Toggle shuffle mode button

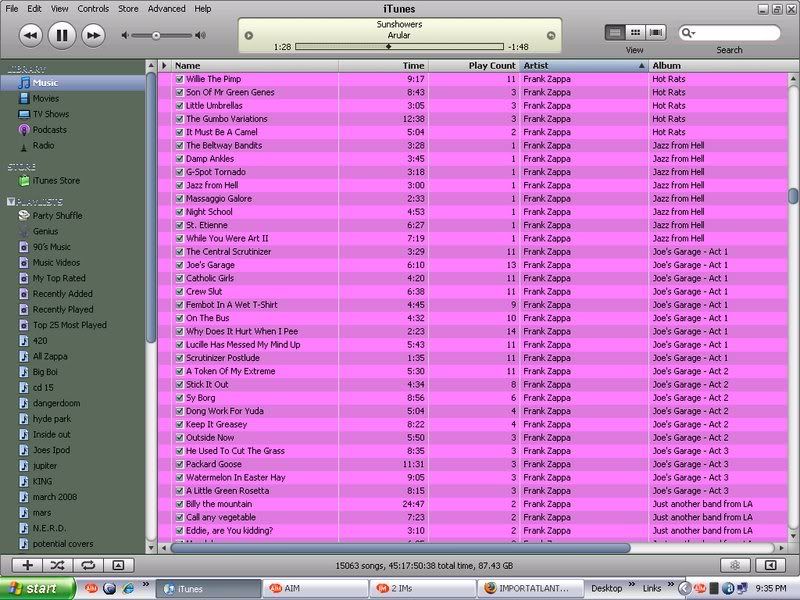(x=58, y=565)
